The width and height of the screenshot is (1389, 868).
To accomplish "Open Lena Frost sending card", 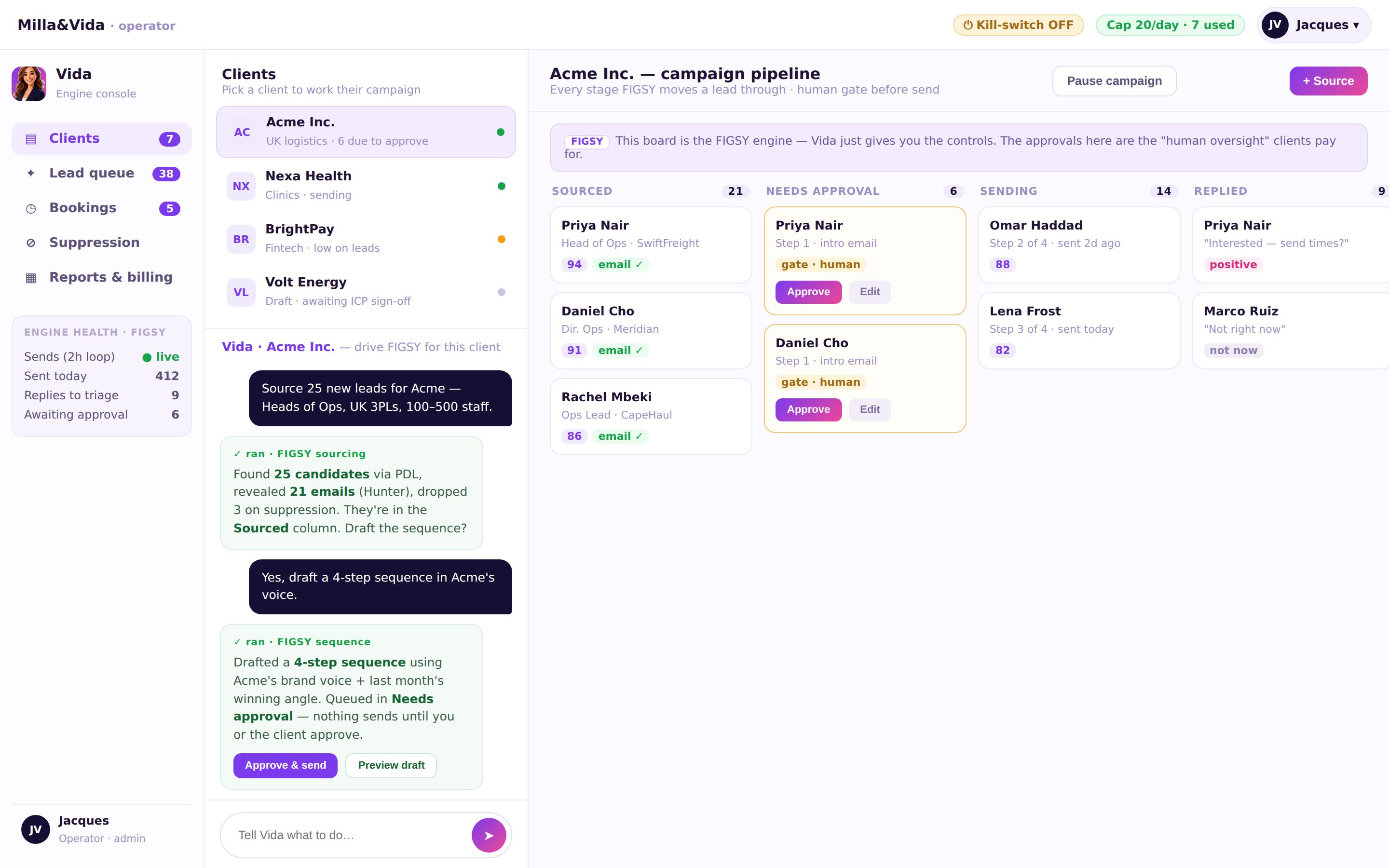I will pos(1079,331).
